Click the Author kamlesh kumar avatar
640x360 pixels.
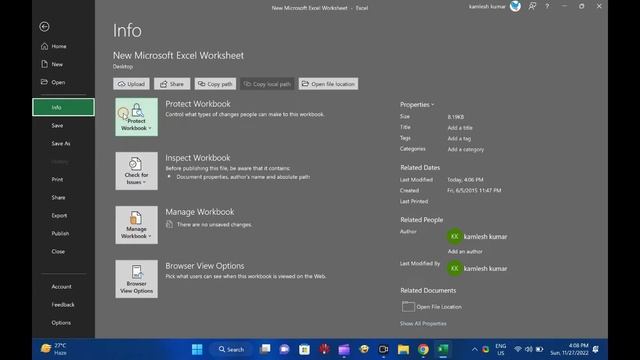454,236
